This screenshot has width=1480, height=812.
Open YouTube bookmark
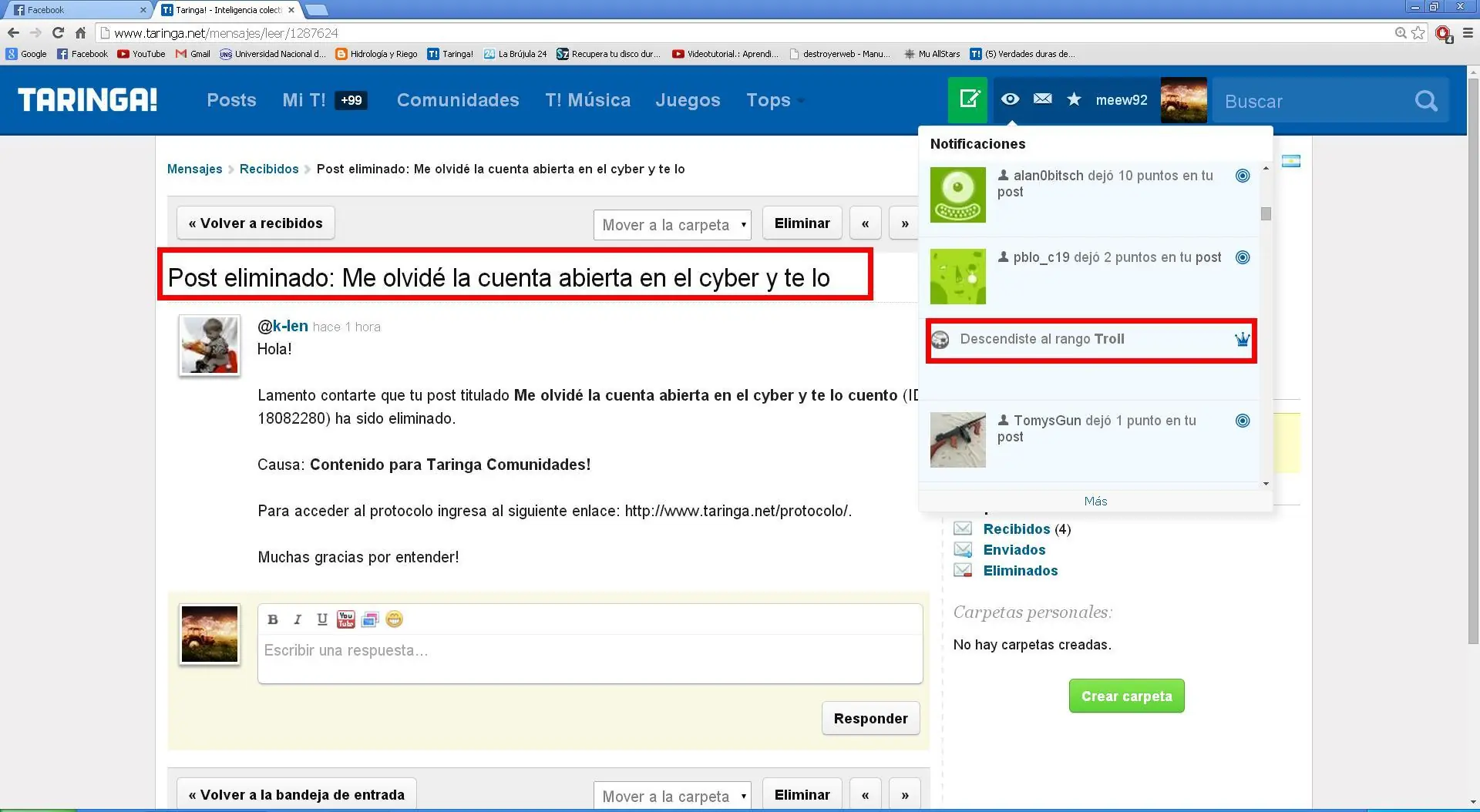coord(141,54)
